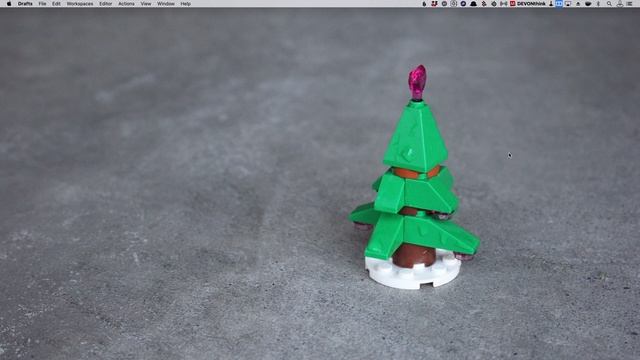Open the Workspaces menu
640x360 pixels.
coord(80,4)
